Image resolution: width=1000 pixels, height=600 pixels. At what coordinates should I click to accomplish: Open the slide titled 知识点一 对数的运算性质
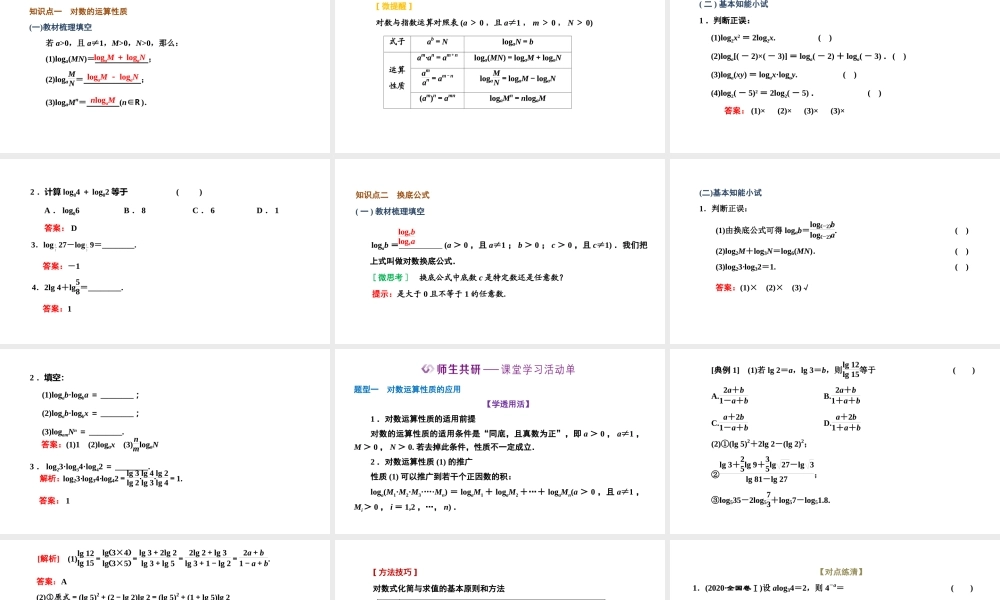point(165,76)
